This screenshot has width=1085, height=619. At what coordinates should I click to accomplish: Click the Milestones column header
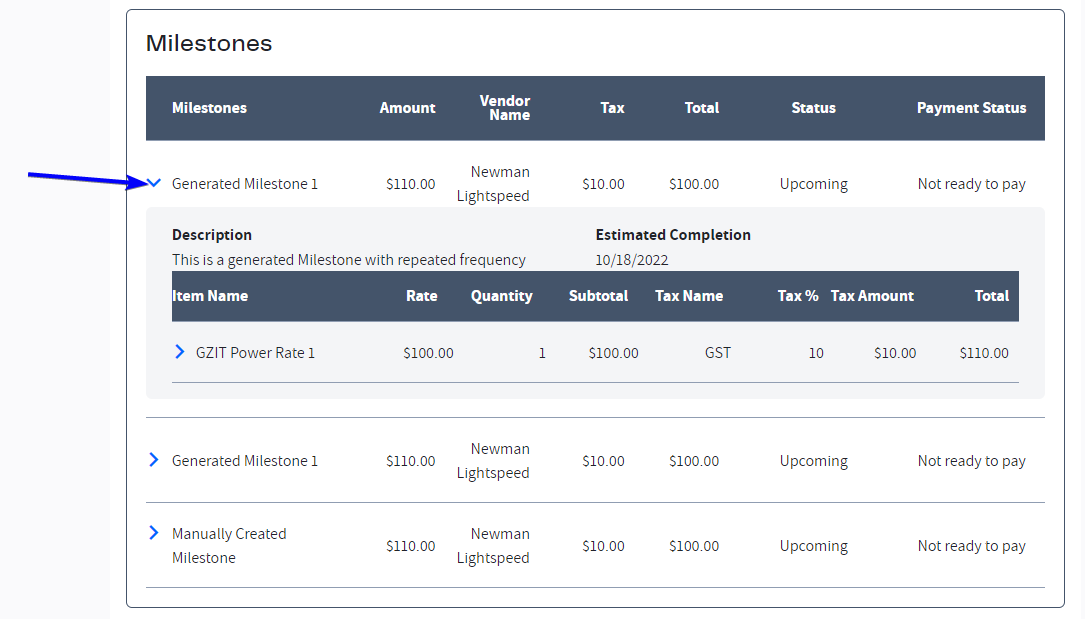point(209,108)
